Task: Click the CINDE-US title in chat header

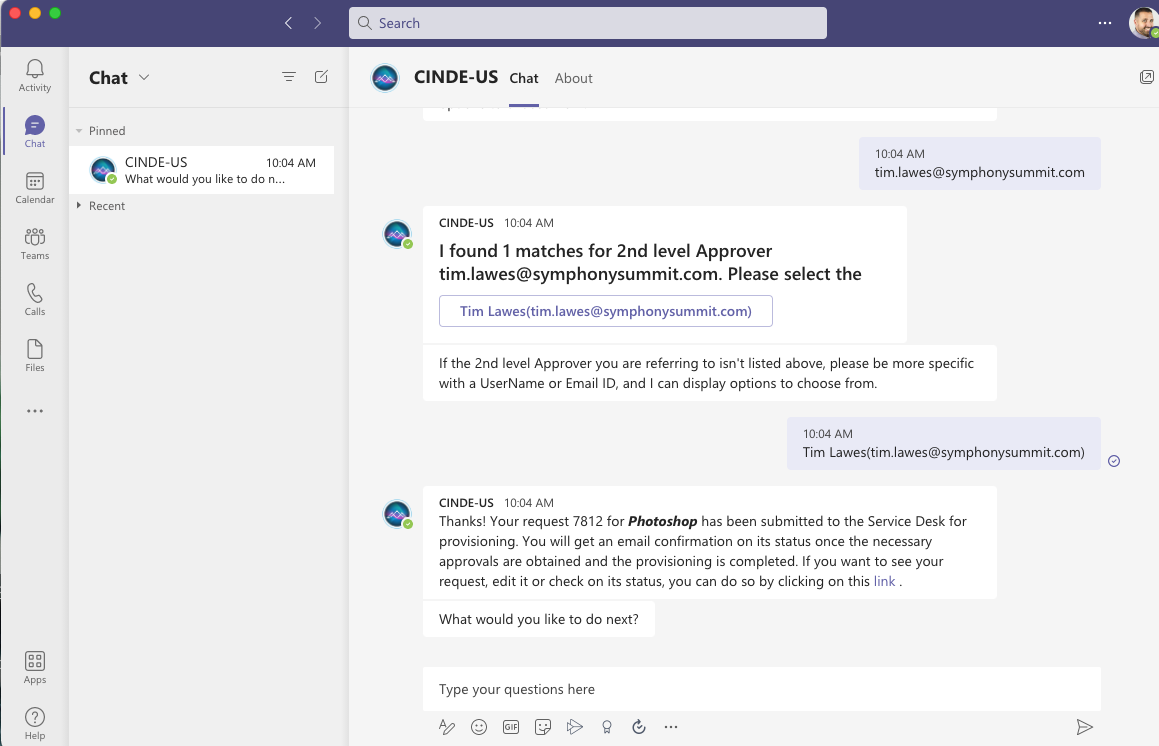Action: pos(456,77)
